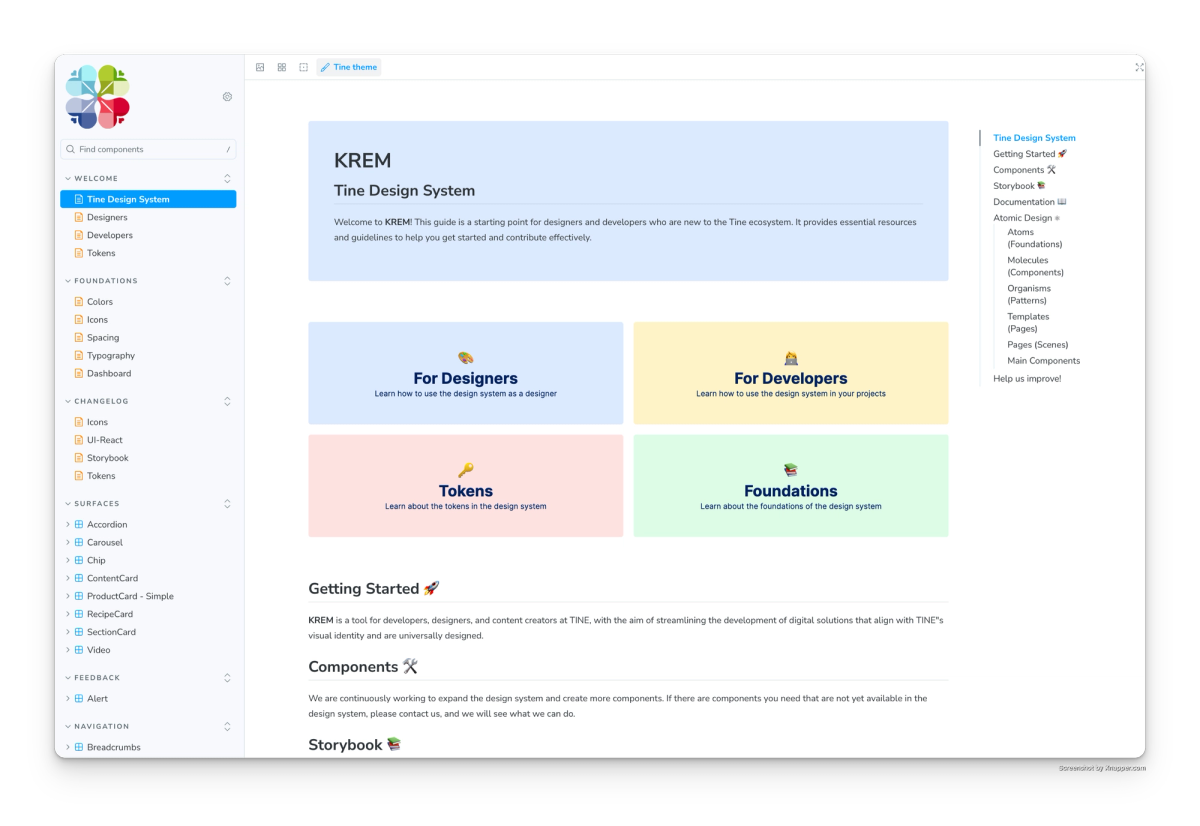1200x826 pixels.
Task: Jump to Molecules (Components) in table of contents
Action: [1036, 266]
